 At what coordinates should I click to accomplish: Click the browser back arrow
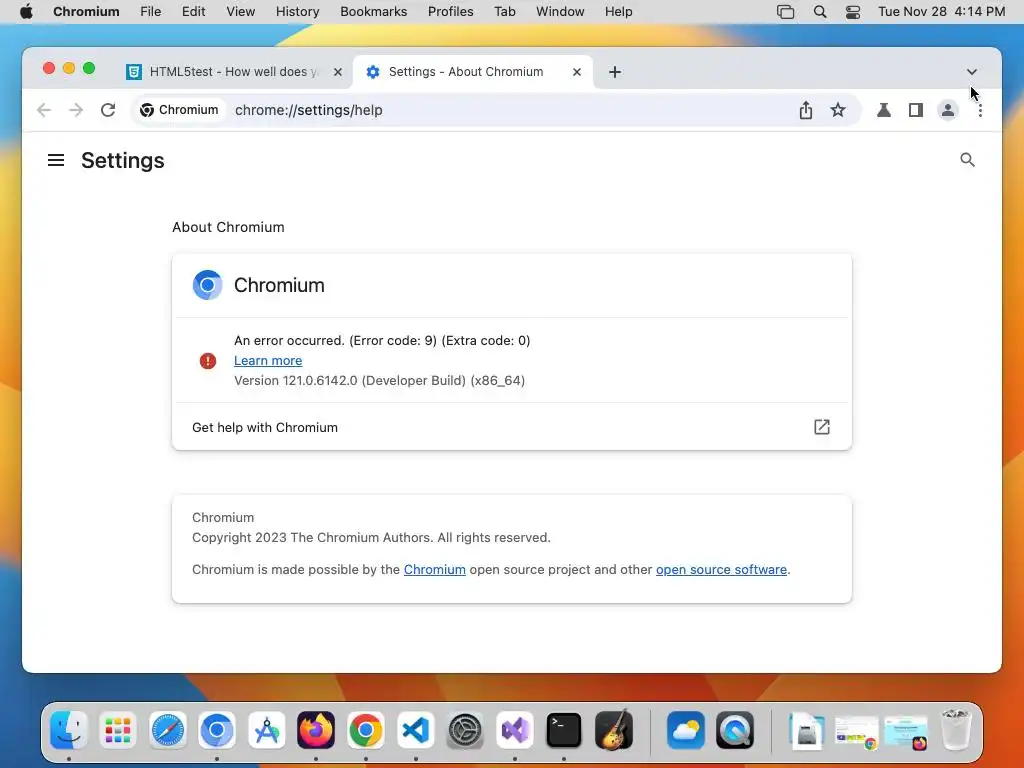pos(44,110)
